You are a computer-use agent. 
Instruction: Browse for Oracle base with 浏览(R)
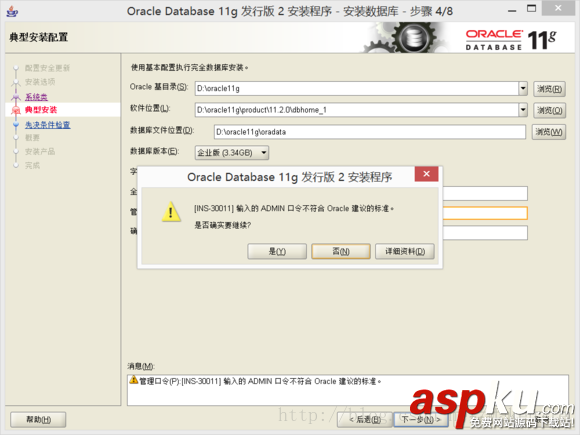[549, 89]
